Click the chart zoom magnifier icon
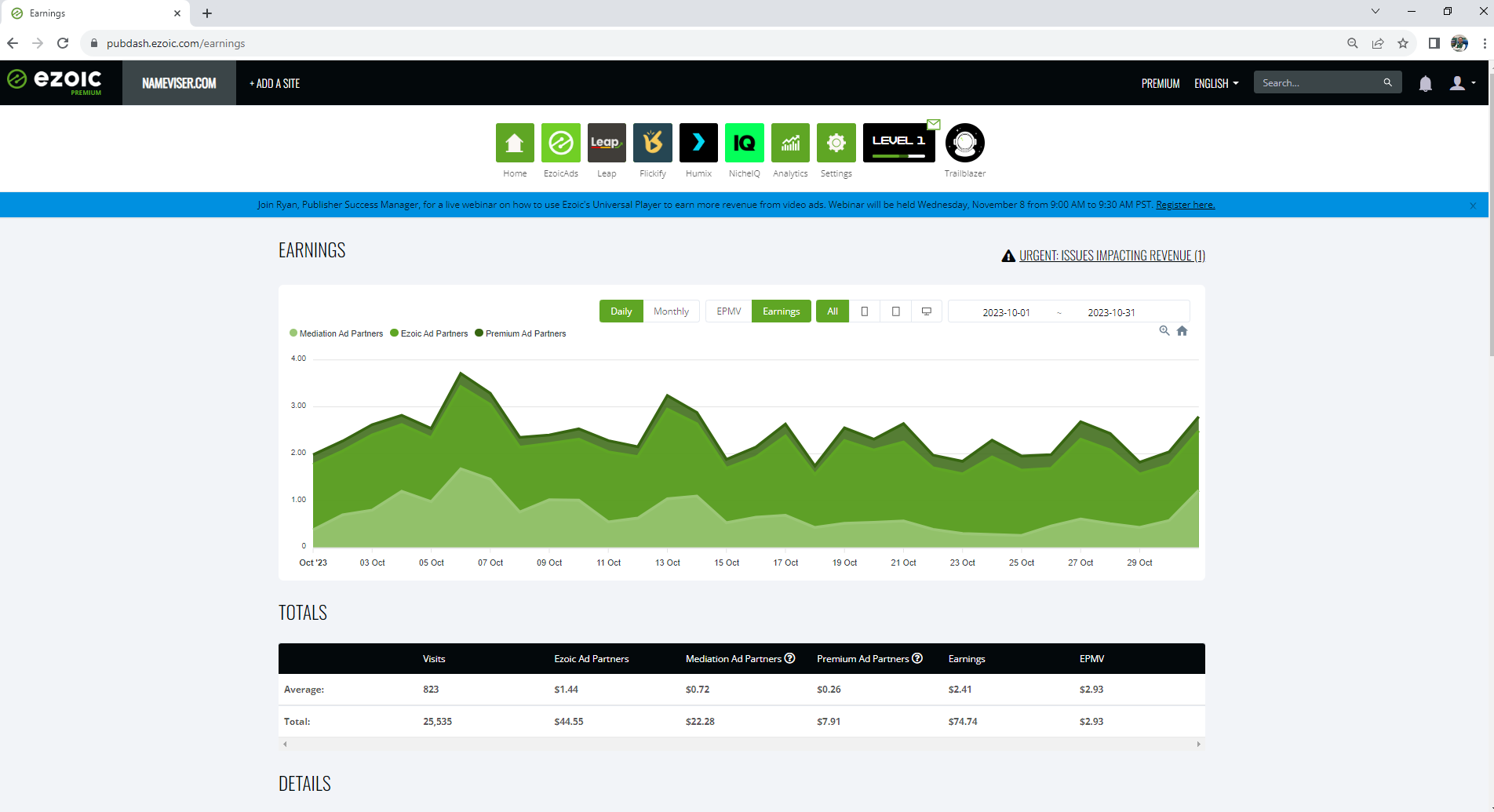The width and height of the screenshot is (1494, 812). point(1164,331)
